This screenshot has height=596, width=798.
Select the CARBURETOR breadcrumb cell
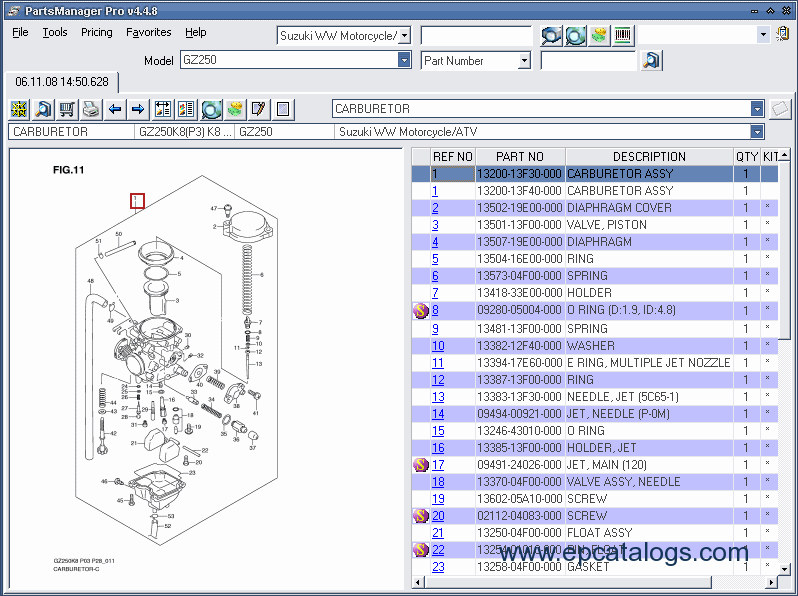tap(71, 132)
